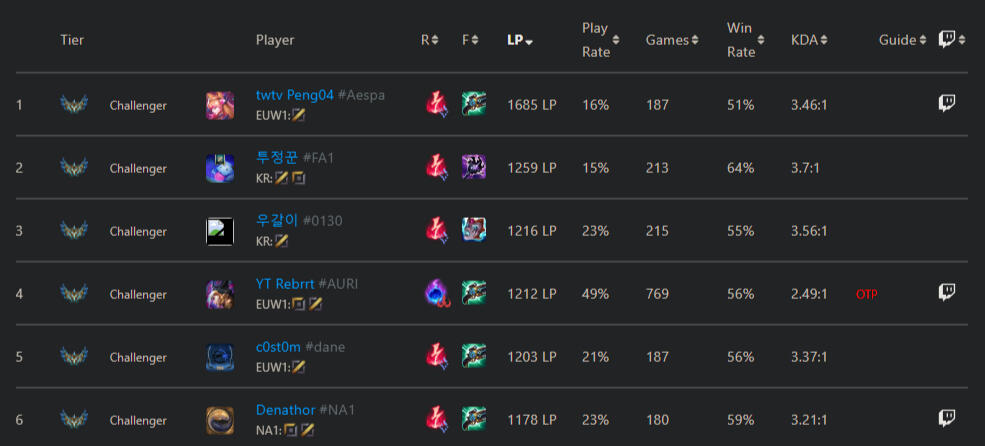Screen dimensions: 985x446
Task: Click the purple rune icon in YT Rebrrt's row
Action: 436,293
